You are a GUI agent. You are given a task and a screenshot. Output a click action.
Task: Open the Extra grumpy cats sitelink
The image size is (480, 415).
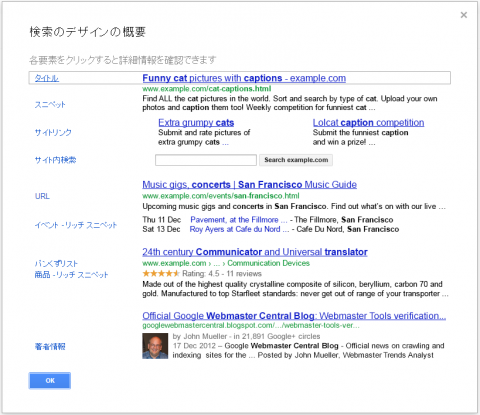[196, 123]
